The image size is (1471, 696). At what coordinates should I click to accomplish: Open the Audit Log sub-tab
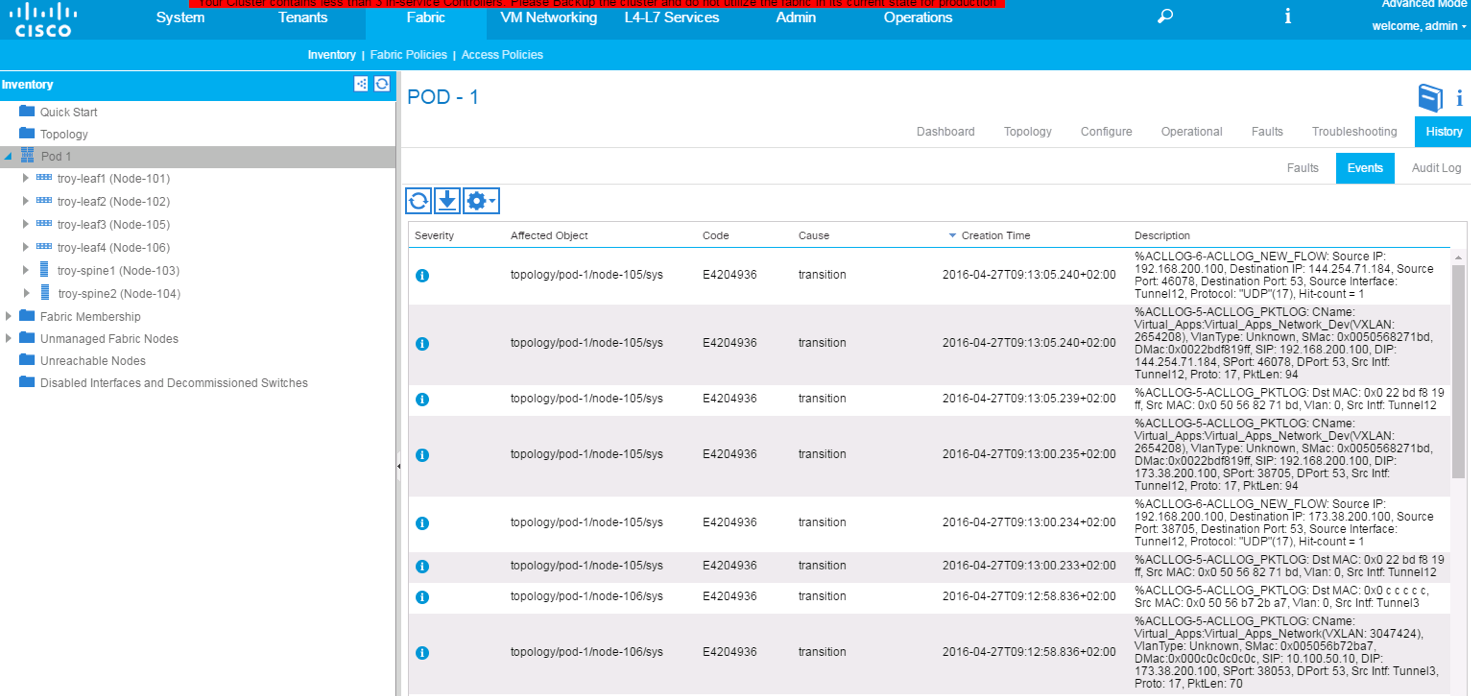click(1436, 168)
